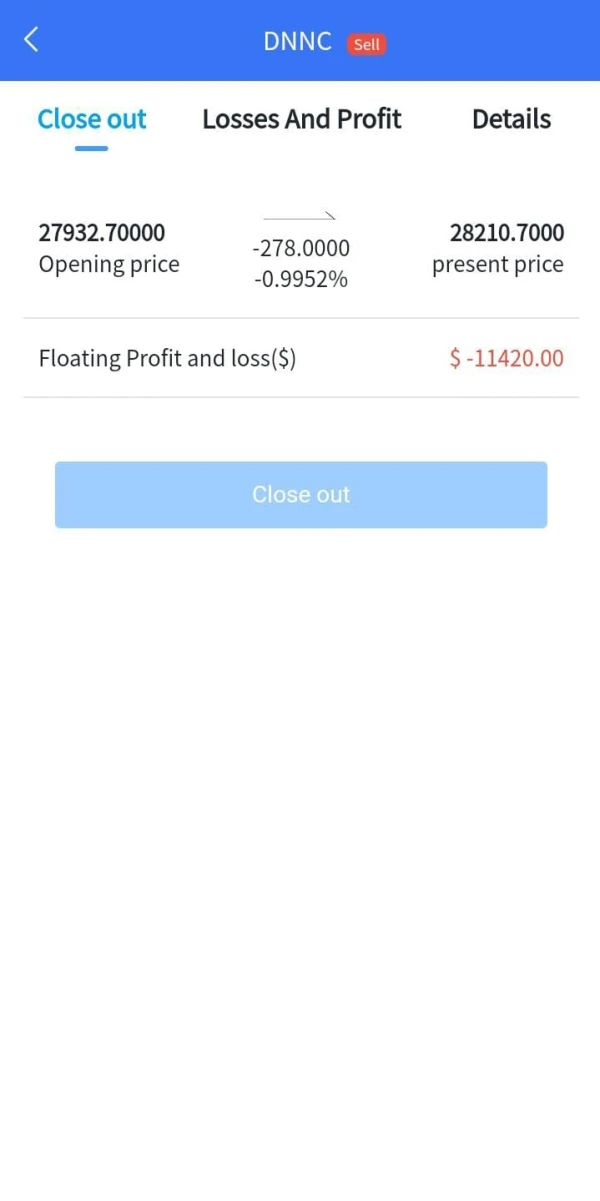Tap the Opening price label

(109, 265)
